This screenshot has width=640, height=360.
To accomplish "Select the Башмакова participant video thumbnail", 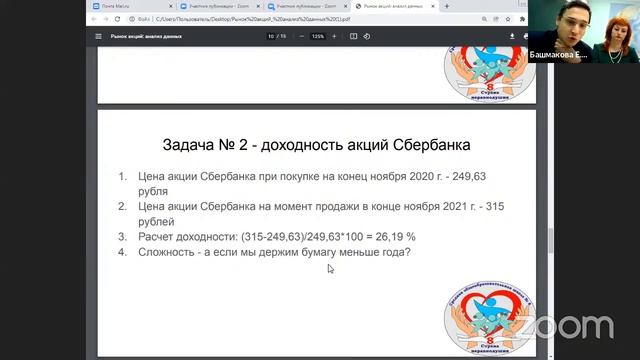I will point(584,31).
